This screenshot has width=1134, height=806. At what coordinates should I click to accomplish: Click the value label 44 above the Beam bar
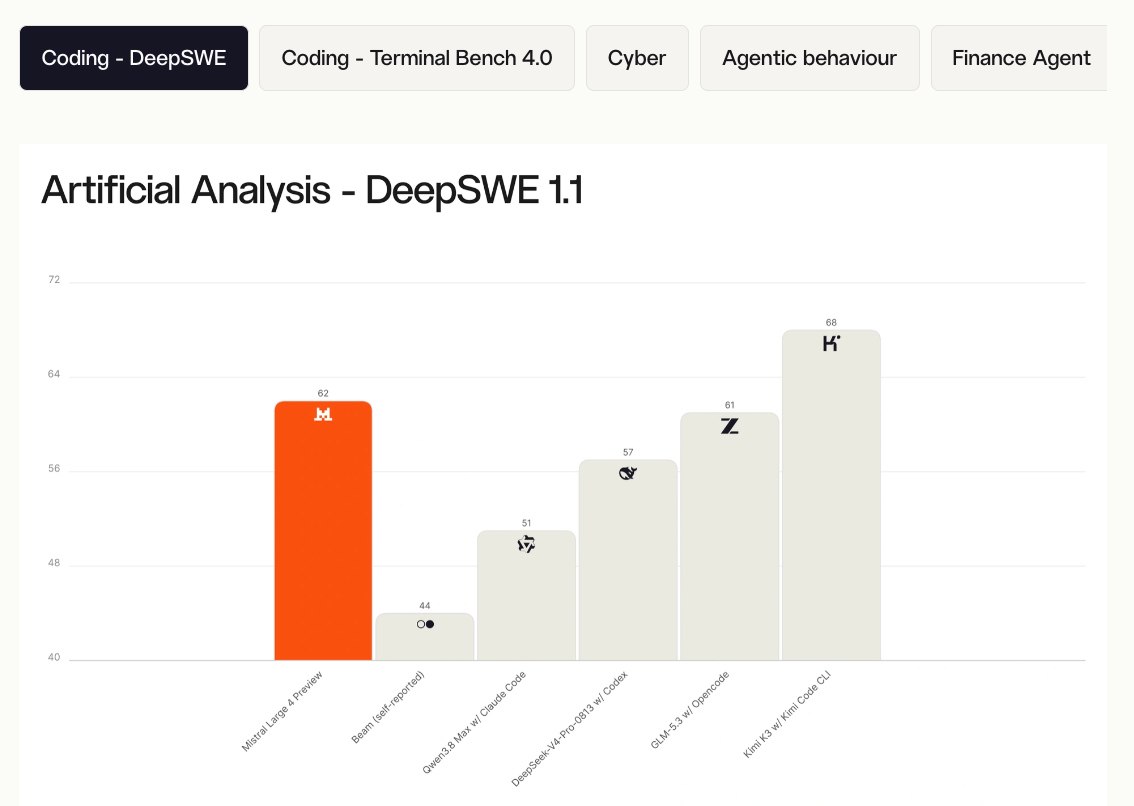(x=425, y=606)
